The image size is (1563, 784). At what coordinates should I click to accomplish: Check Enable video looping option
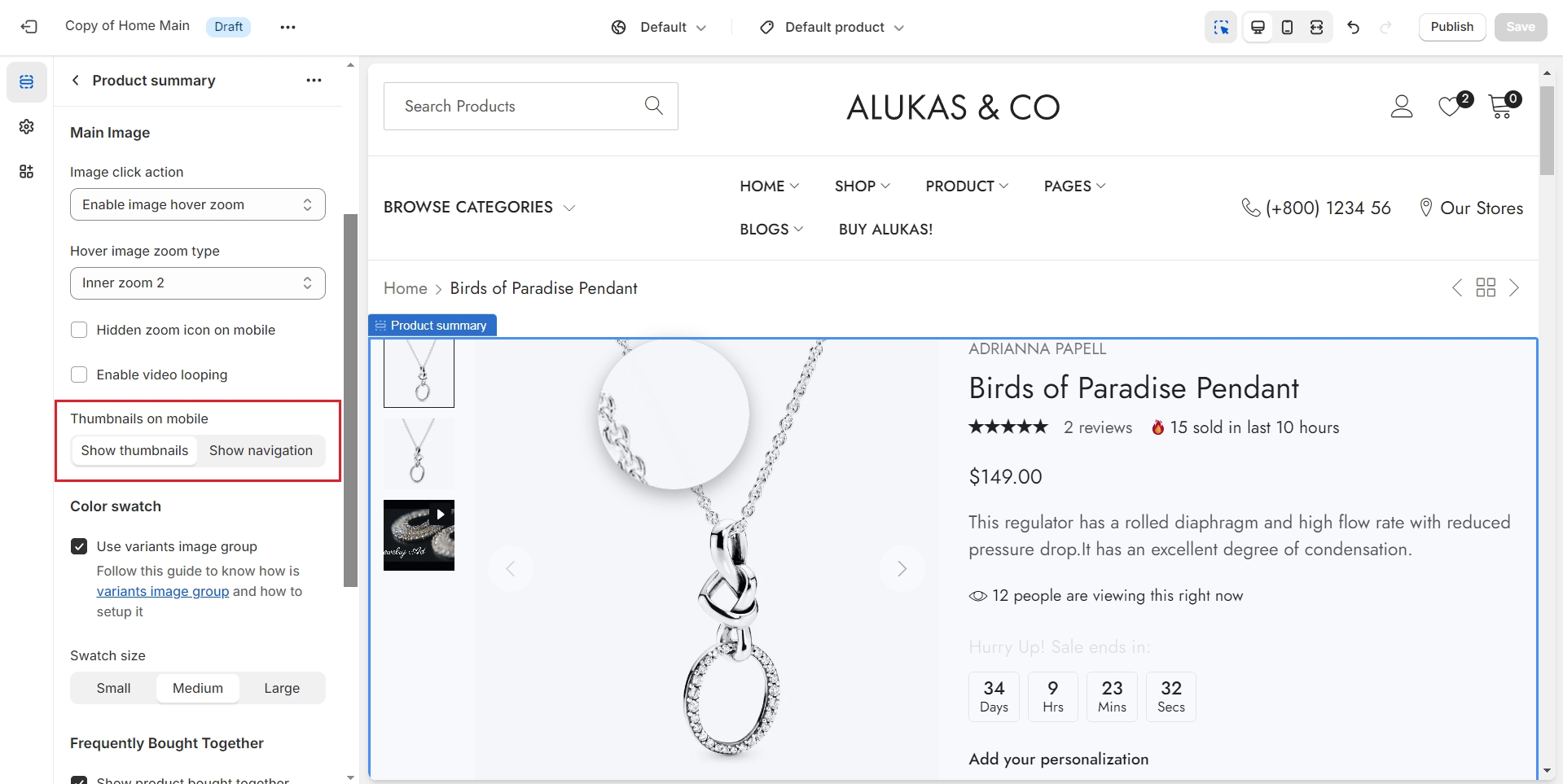tap(79, 374)
